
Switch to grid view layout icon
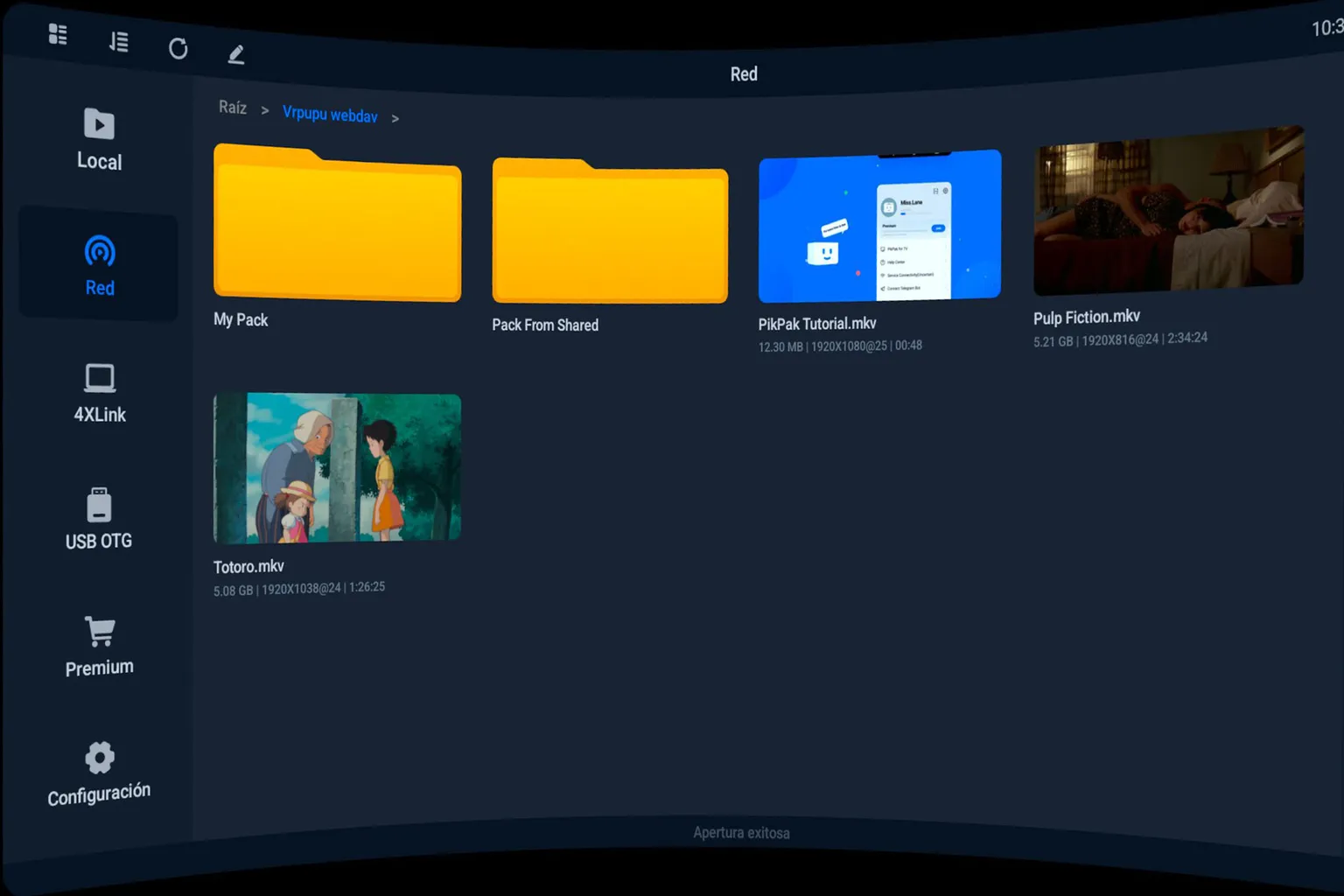(58, 34)
